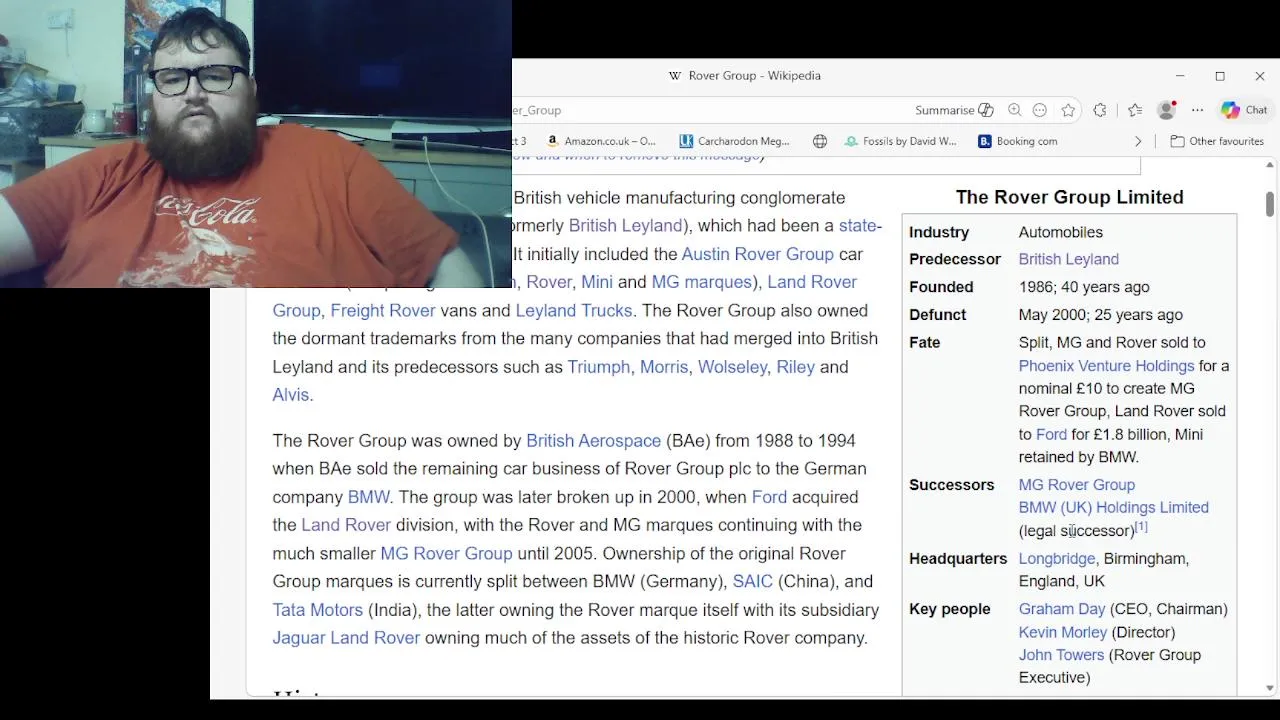Open the Graham Day link
The height and width of the screenshot is (720, 1280).
tap(1062, 609)
